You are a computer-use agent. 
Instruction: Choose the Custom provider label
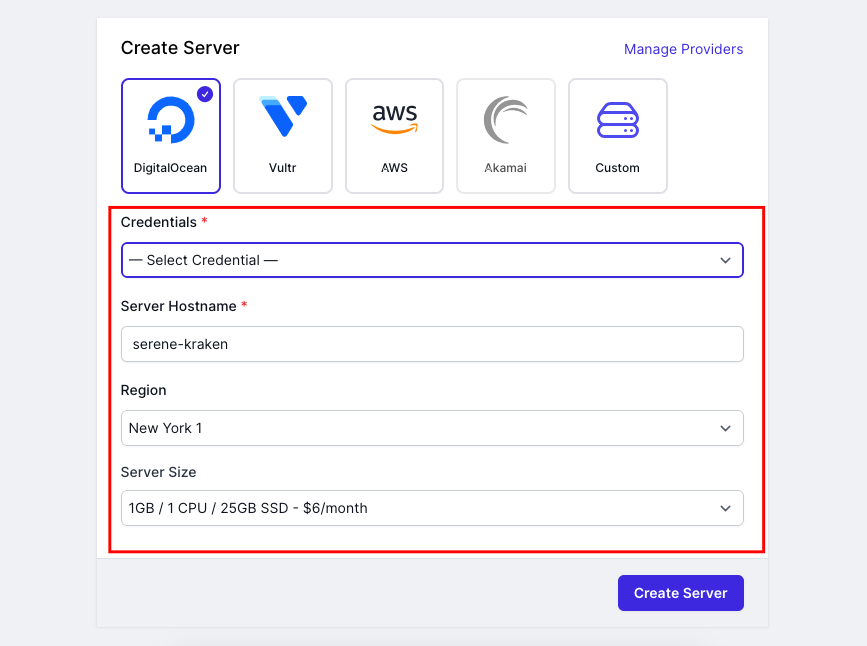(x=618, y=168)
